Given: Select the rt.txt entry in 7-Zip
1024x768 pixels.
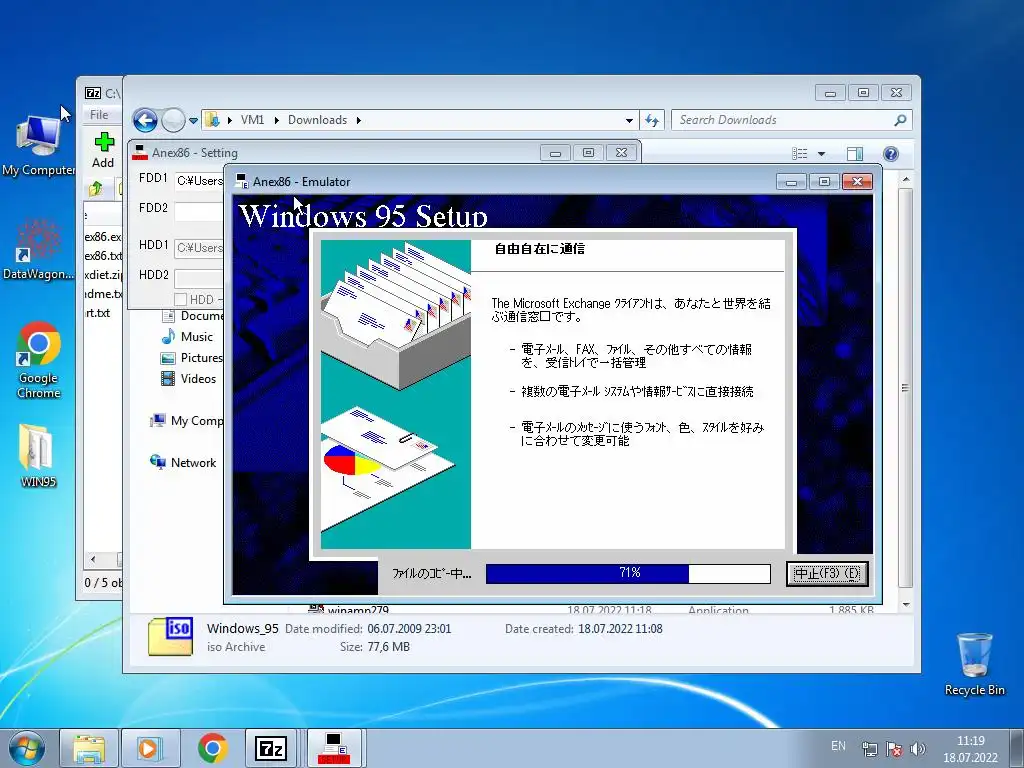Looking at the screenshot, I should (98, 313).
